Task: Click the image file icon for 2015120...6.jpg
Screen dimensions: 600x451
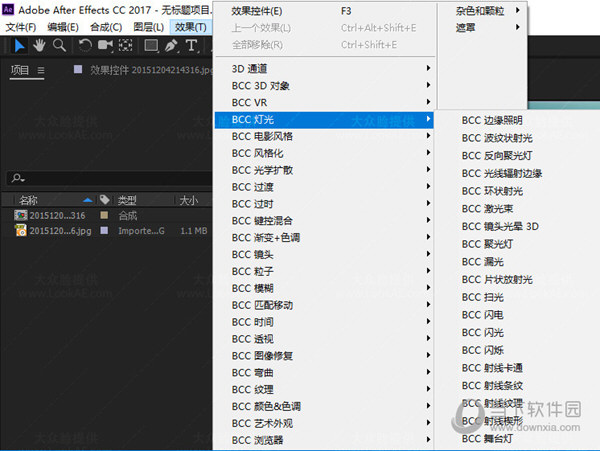Action: pos(21,230)
